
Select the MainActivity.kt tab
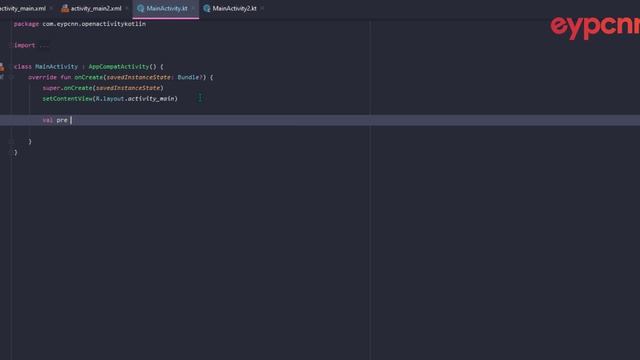[x=167, y=8]
